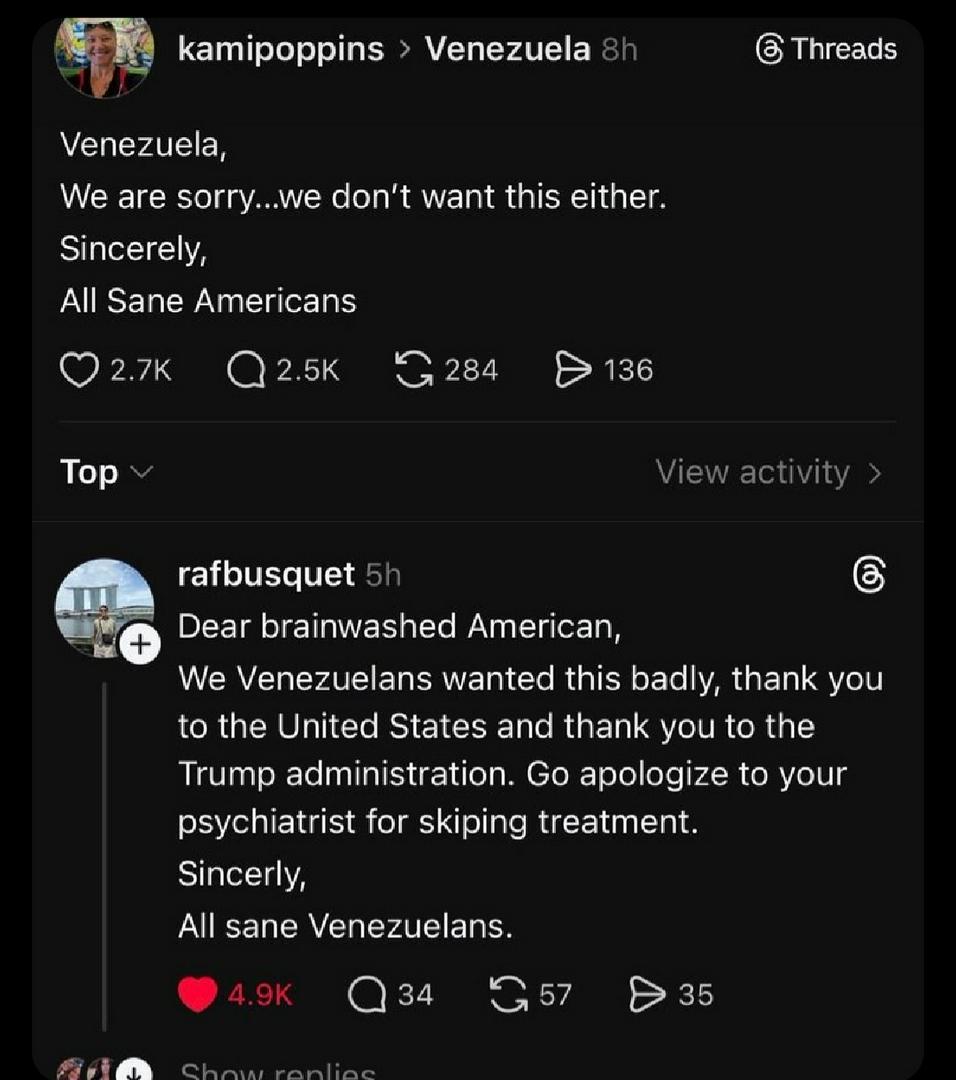Screen dimensions: 956x1080
Task: View rafbusquet's avatar photo
Action: point(104,607)
